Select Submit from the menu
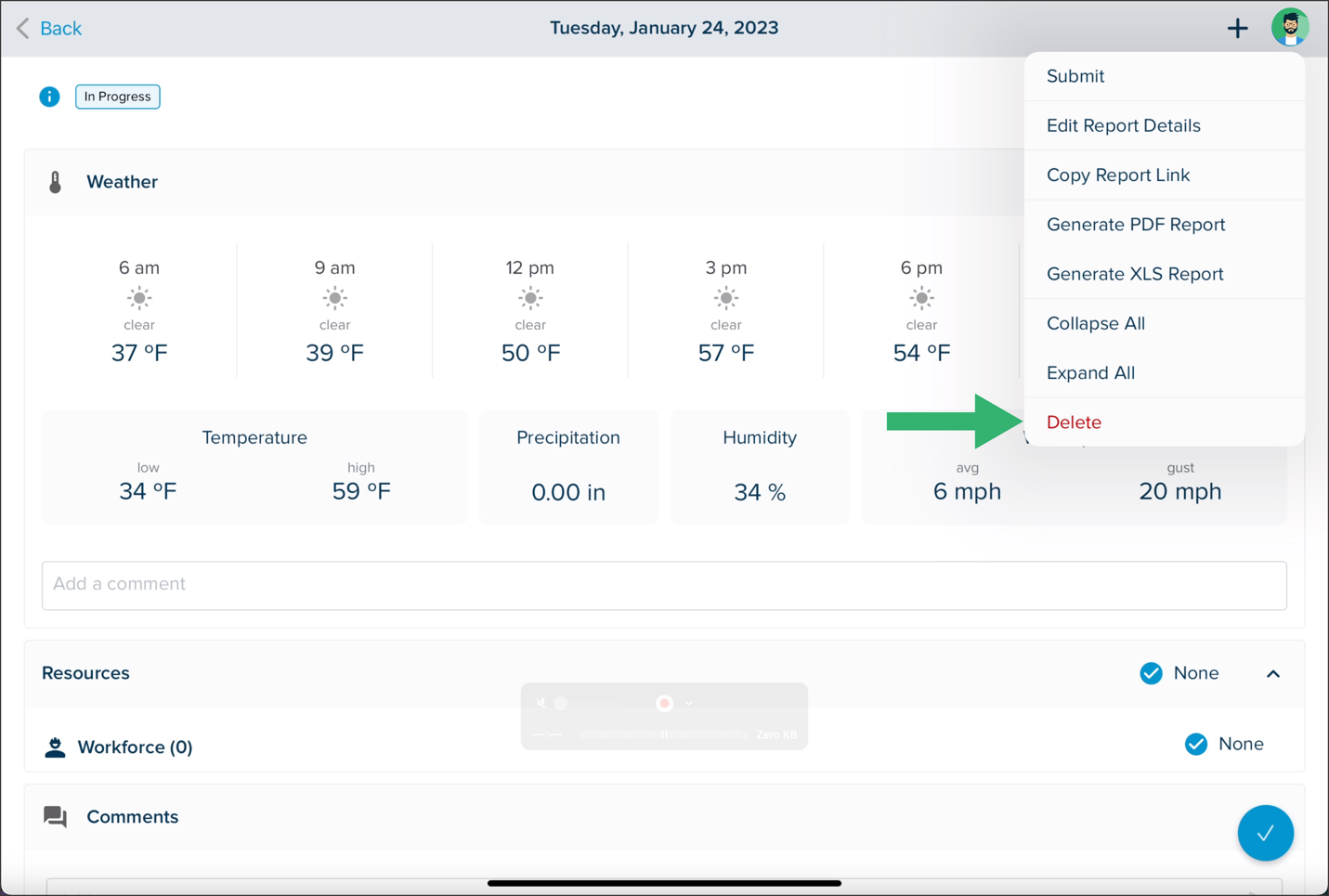This screenshot has height=896, width=1329. click(x=1165, y=76)
